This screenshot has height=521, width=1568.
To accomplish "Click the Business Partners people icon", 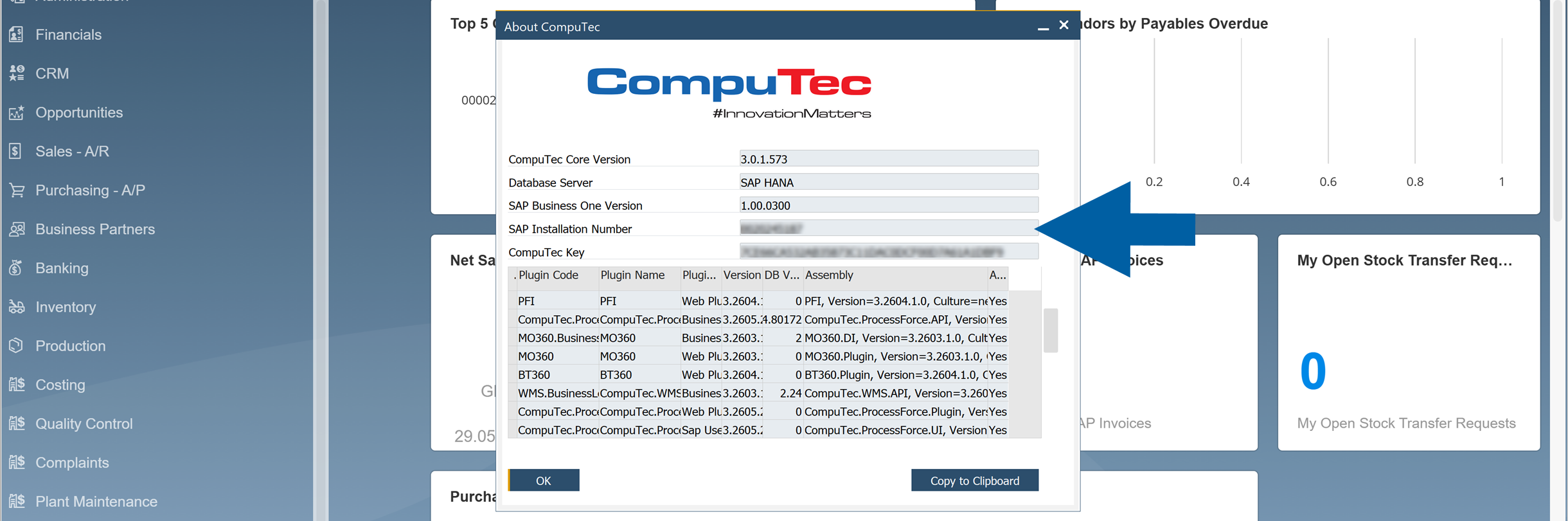I will 17,229.
